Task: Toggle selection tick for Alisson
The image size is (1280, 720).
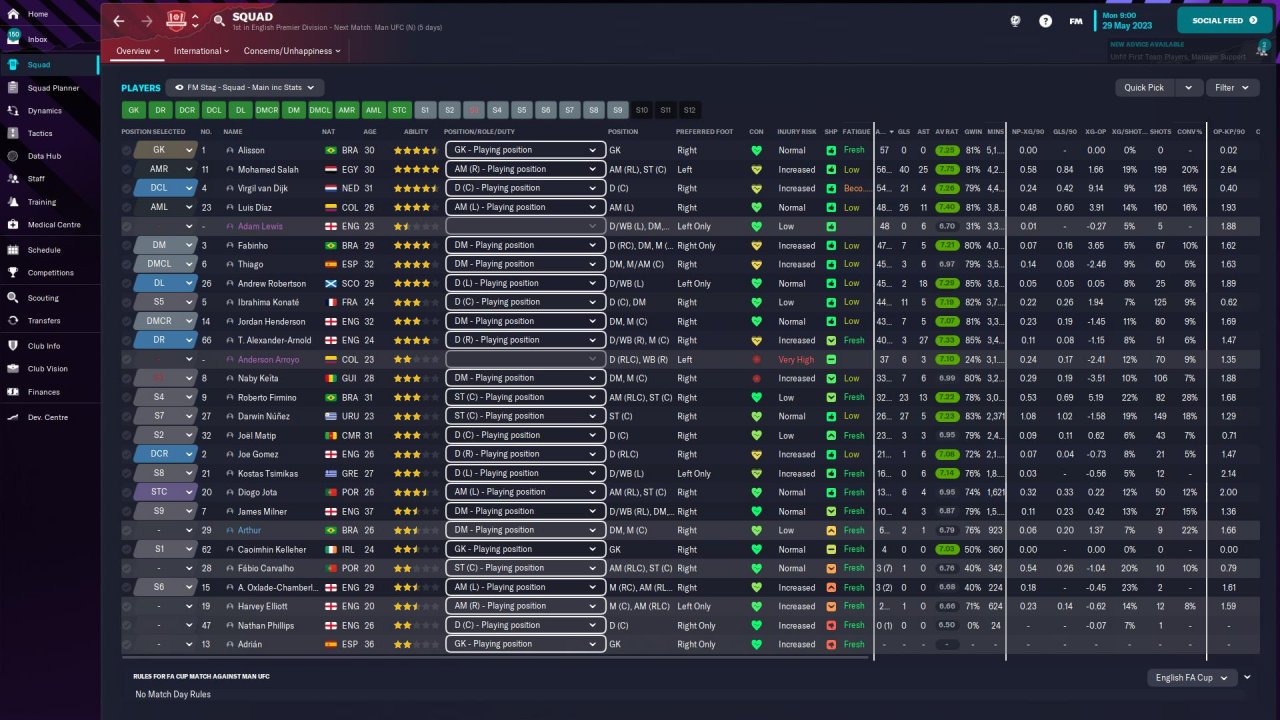Action: click(127, 150)
